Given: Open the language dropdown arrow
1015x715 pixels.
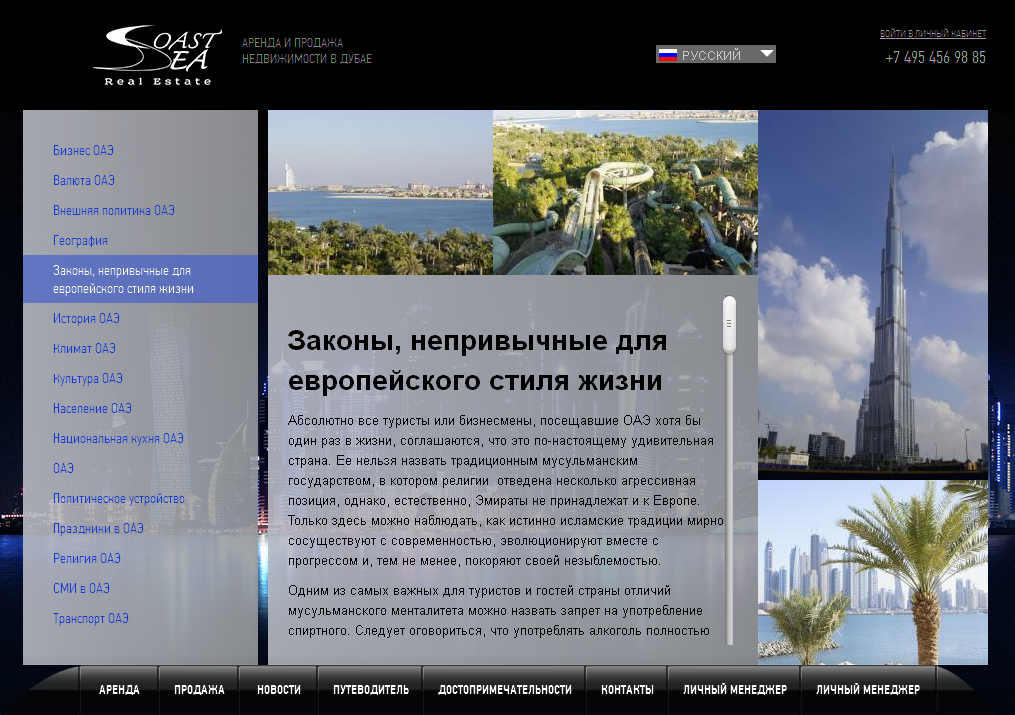Looking at the screenshot, I should pyautogui.click(x=766, y=54).
